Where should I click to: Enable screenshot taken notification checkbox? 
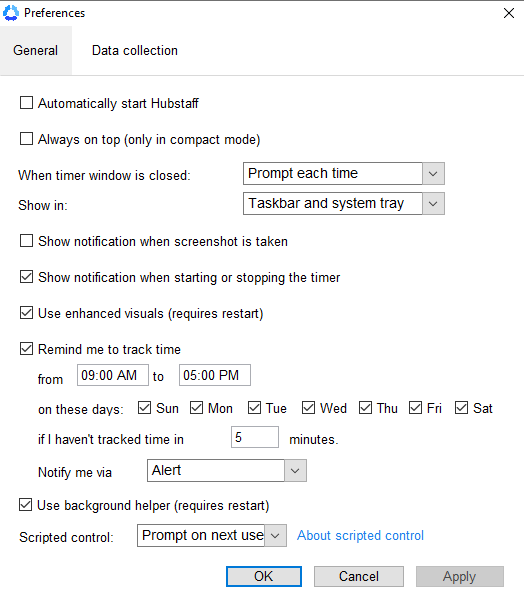(x=26, y=241)
